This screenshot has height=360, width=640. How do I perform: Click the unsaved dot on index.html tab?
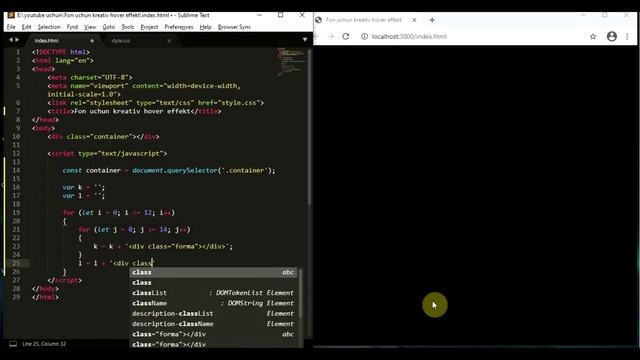(92, 40)
